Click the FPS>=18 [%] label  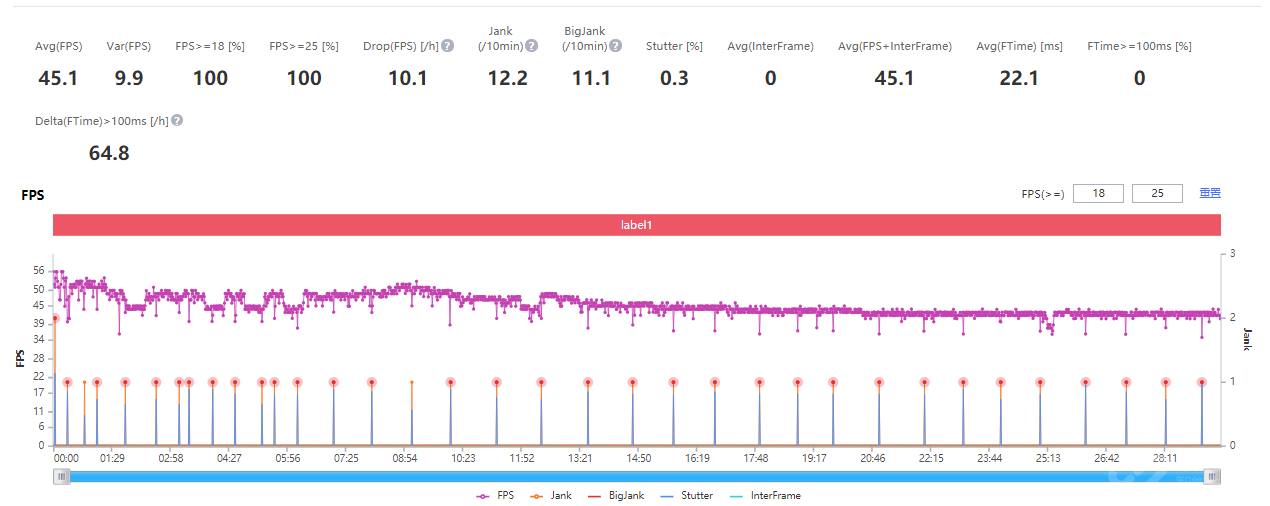pos(210,46)
